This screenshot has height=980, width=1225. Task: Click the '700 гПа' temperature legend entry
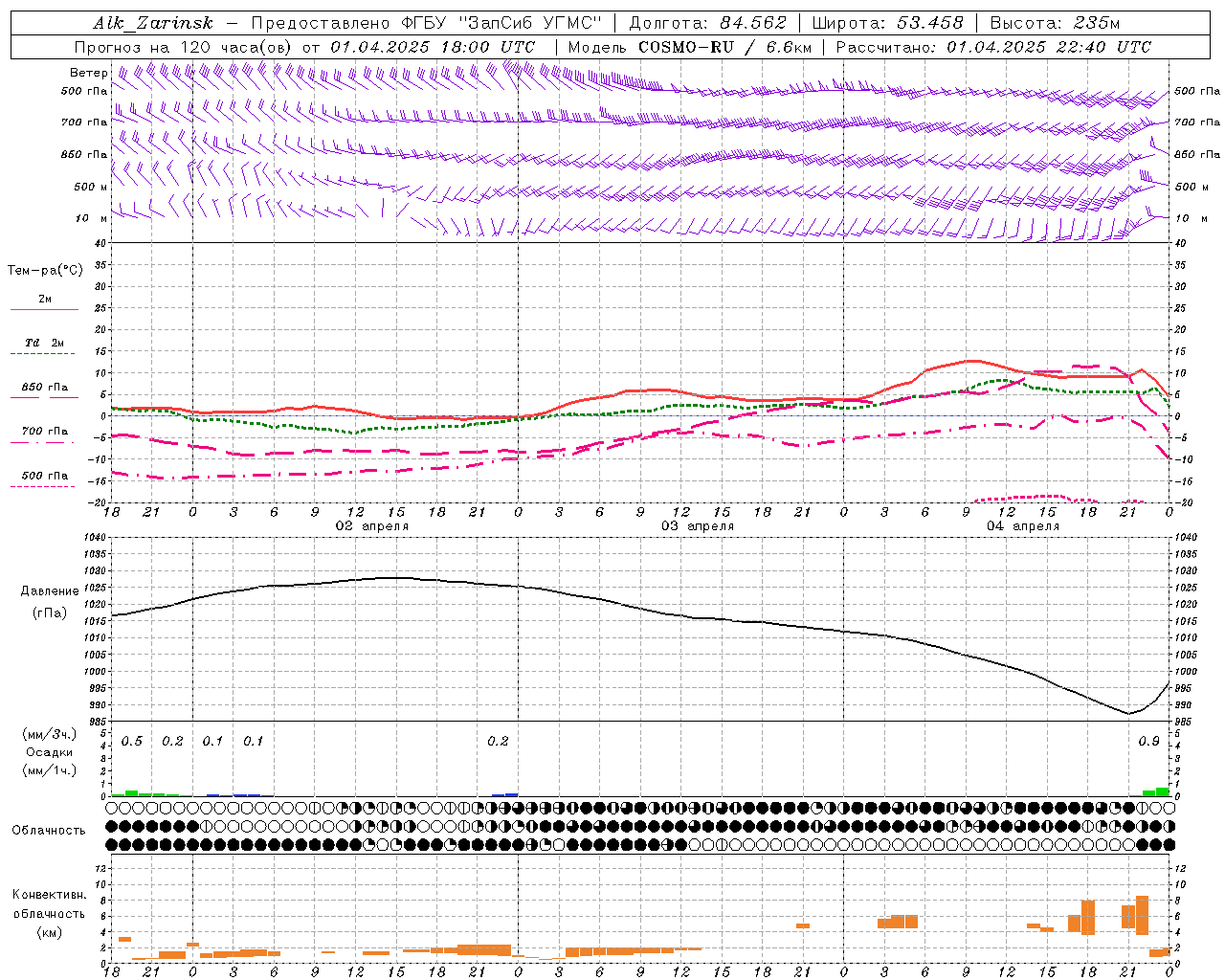click(44, 432)
